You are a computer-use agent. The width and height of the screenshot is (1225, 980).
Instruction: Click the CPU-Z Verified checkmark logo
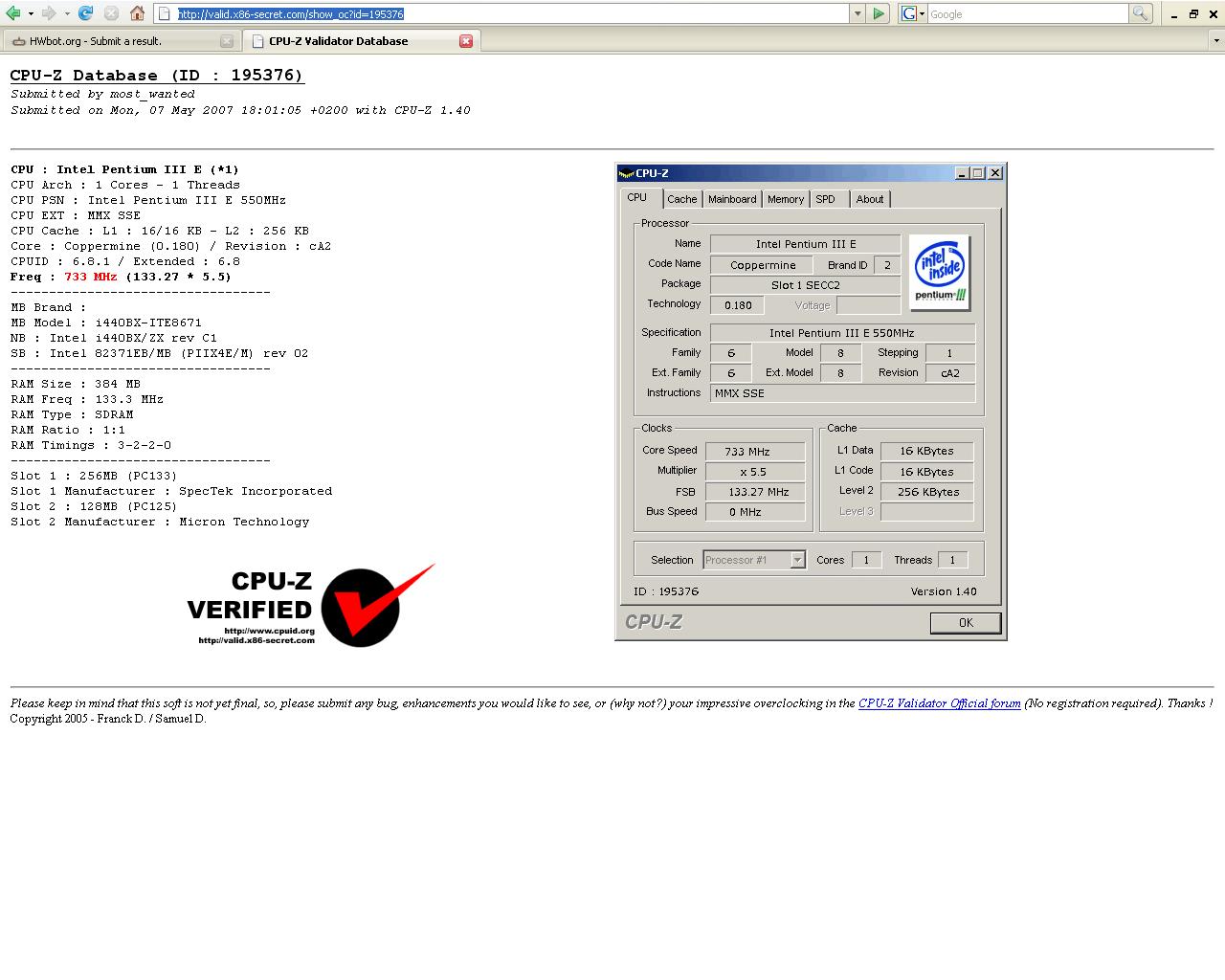(311, 605)
